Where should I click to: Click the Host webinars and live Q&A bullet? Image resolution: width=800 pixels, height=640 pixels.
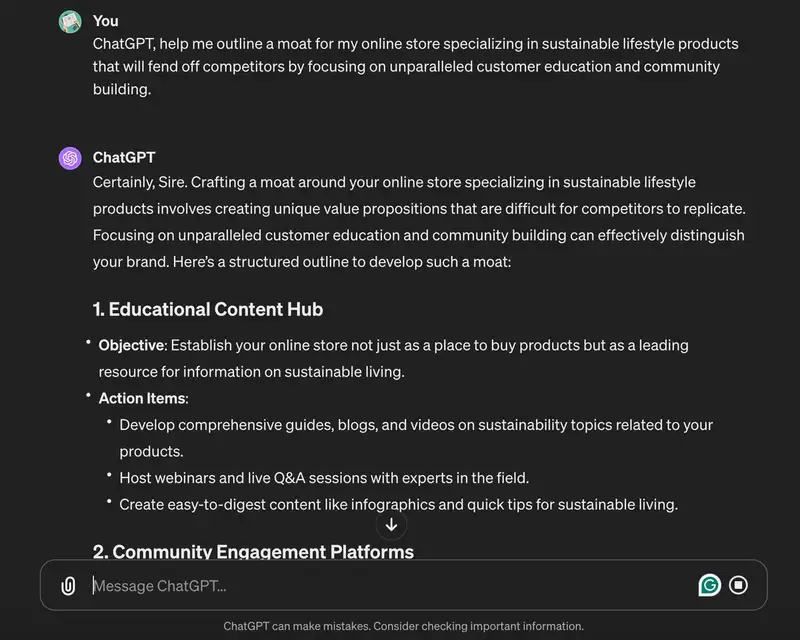point(324,478)
